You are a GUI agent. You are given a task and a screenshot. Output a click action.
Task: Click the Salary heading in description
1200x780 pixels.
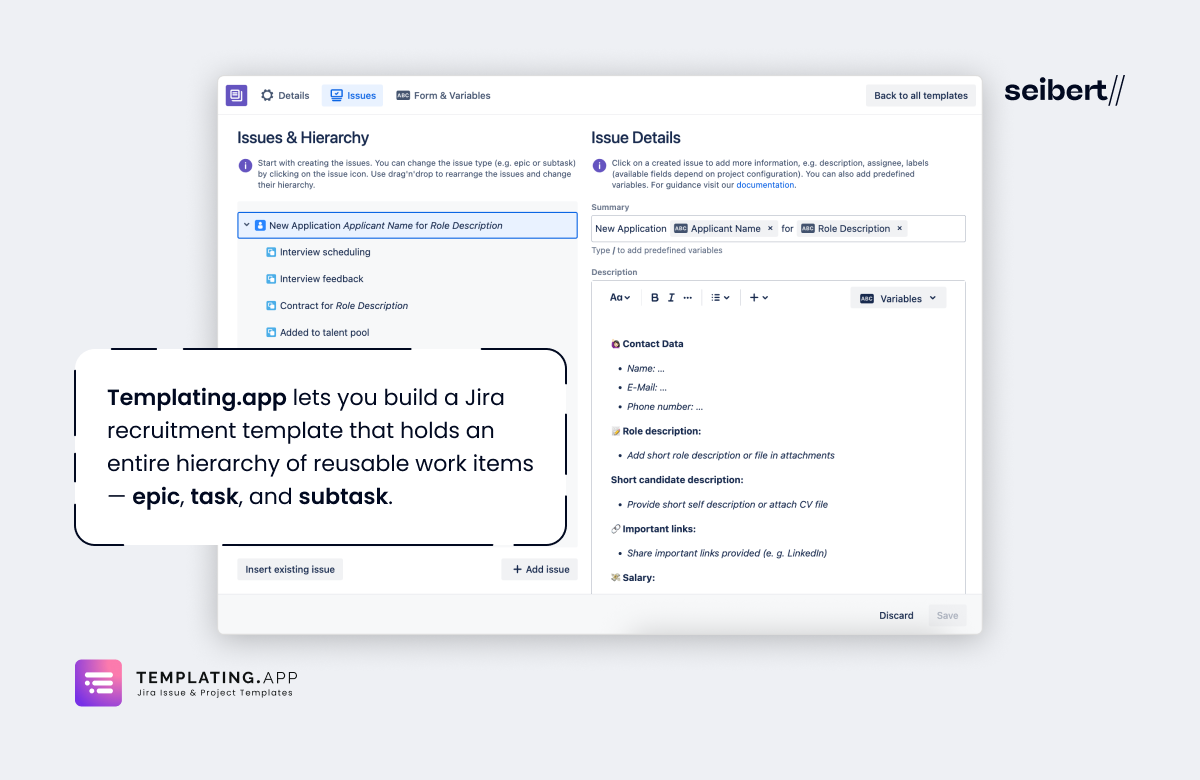pos(639,578)
